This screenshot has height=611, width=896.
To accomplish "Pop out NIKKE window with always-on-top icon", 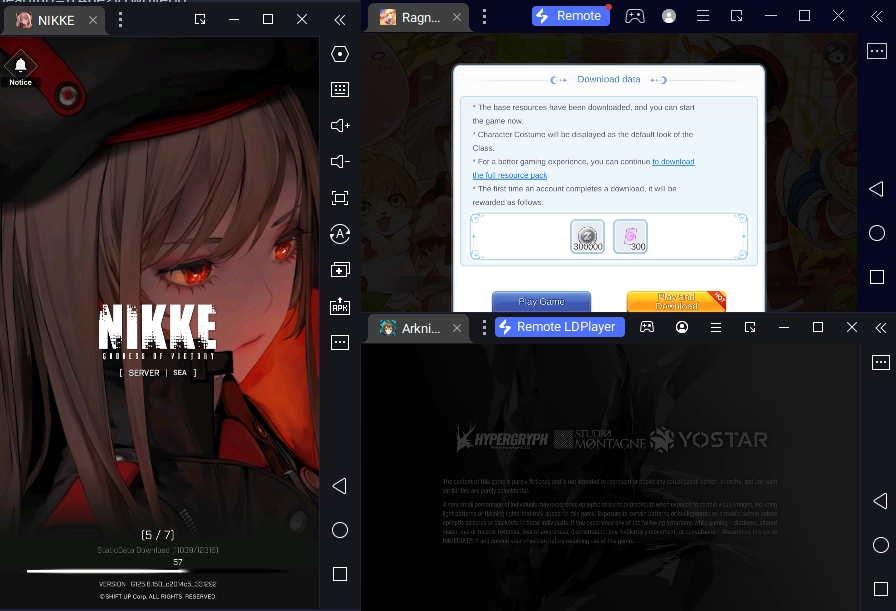I will pos(200,19).
